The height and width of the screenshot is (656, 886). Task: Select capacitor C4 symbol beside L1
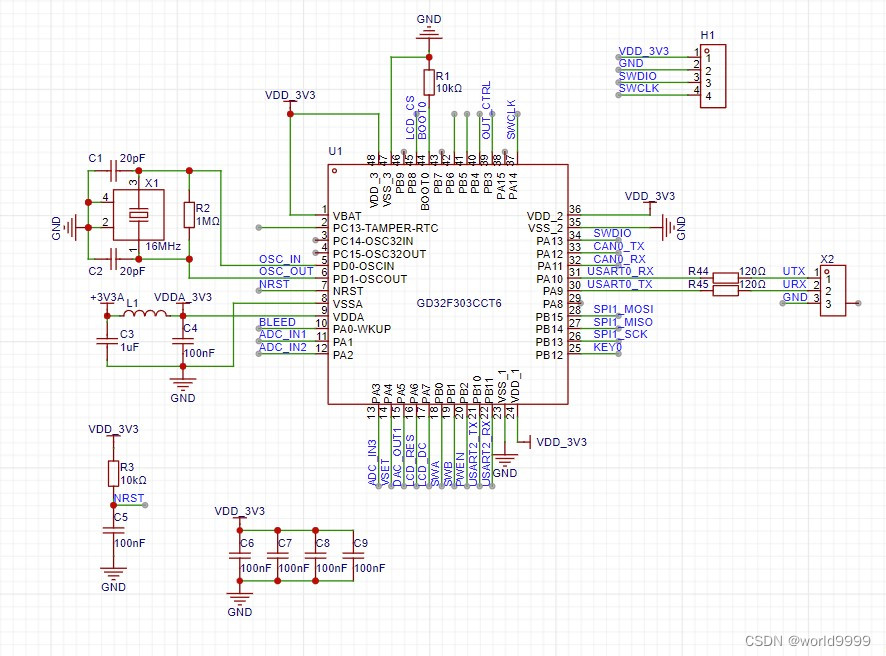click(183, 341)
